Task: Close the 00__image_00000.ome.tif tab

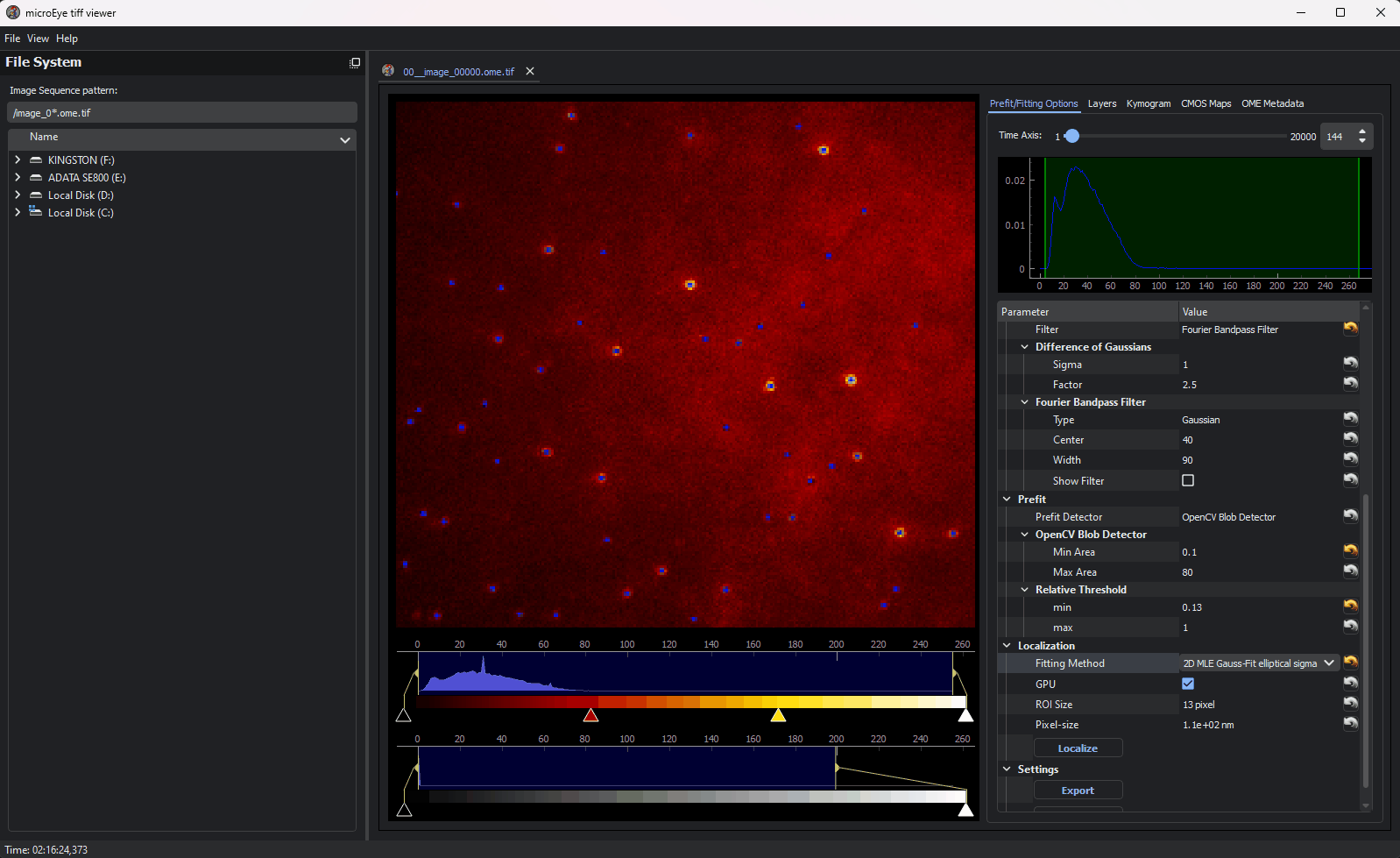Action: [x=530, y=72]
